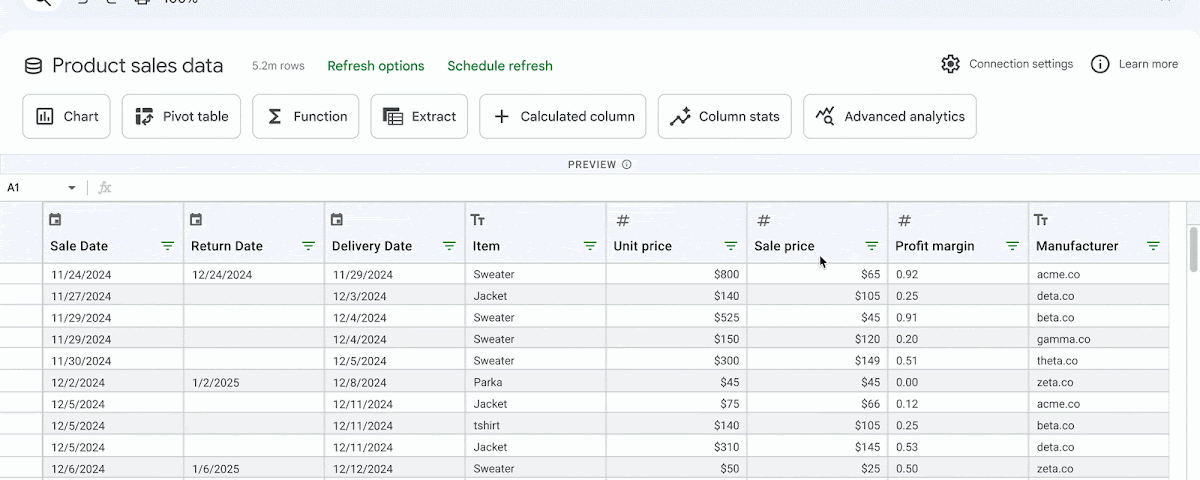
Task: Click the Learn more info icon
Action: coord(1100,64)
